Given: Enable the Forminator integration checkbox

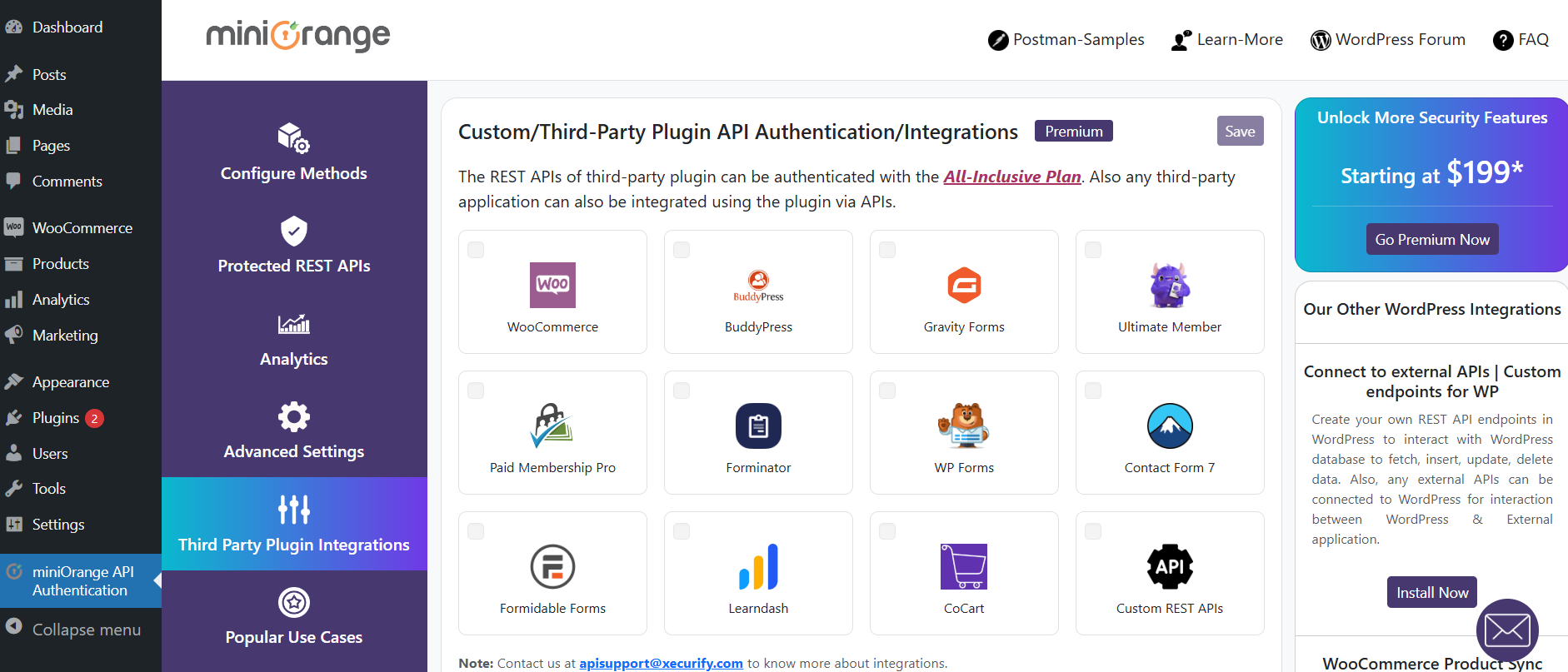Looking at the screenshot, I should 682,391.
